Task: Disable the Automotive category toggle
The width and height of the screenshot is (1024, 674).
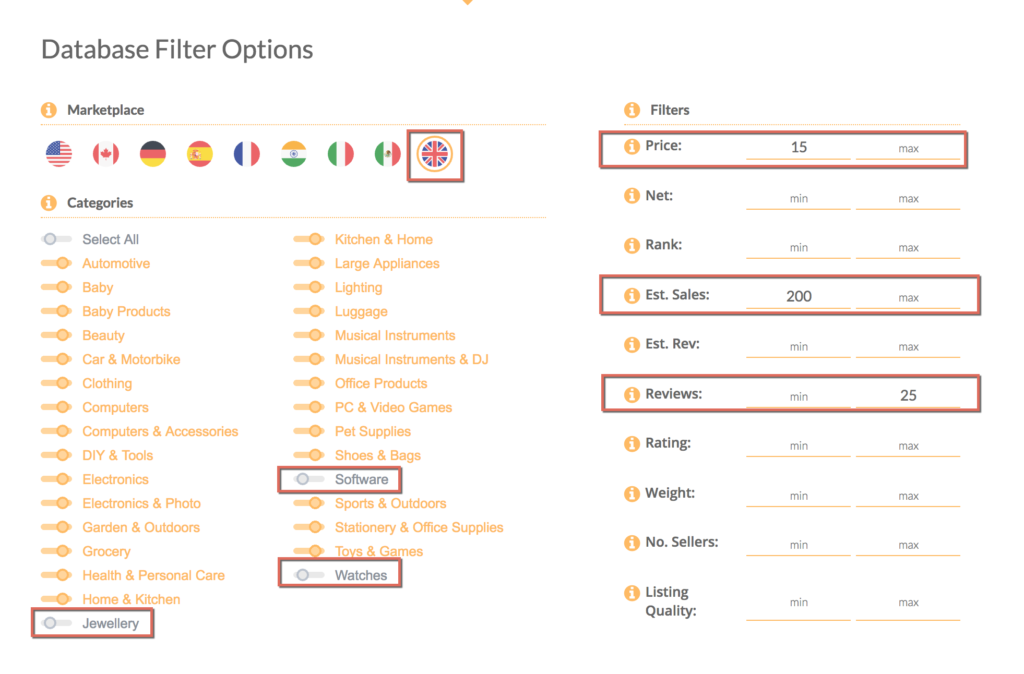Action: coord(57,264)
